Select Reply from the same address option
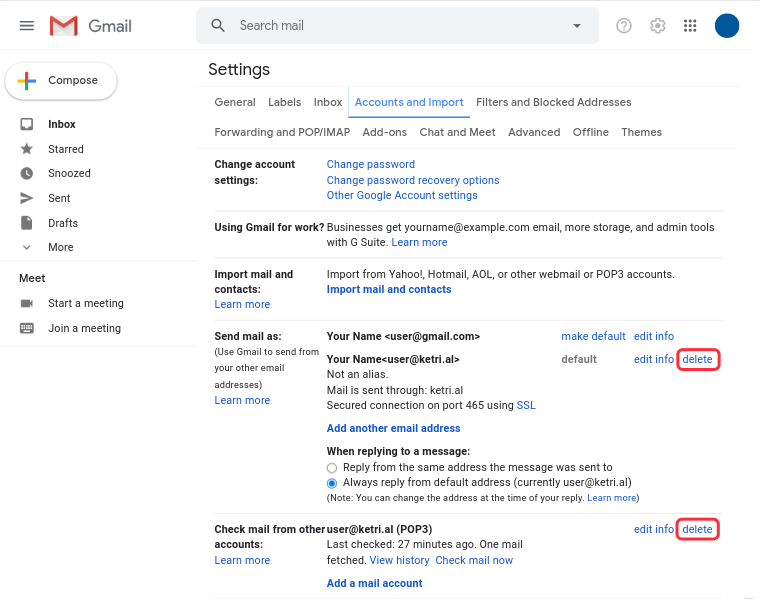760x599 pixels. coord(332,468)
